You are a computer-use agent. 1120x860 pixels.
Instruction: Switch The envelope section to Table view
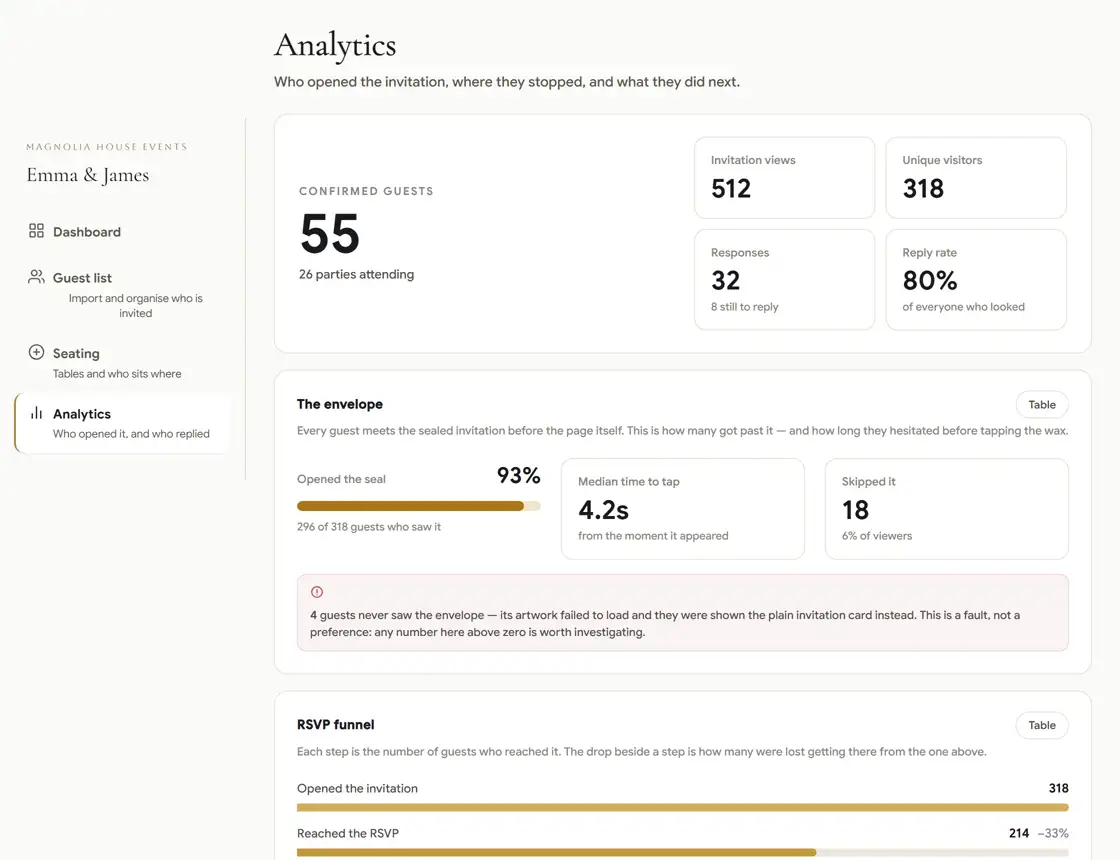coord(1041,404)
